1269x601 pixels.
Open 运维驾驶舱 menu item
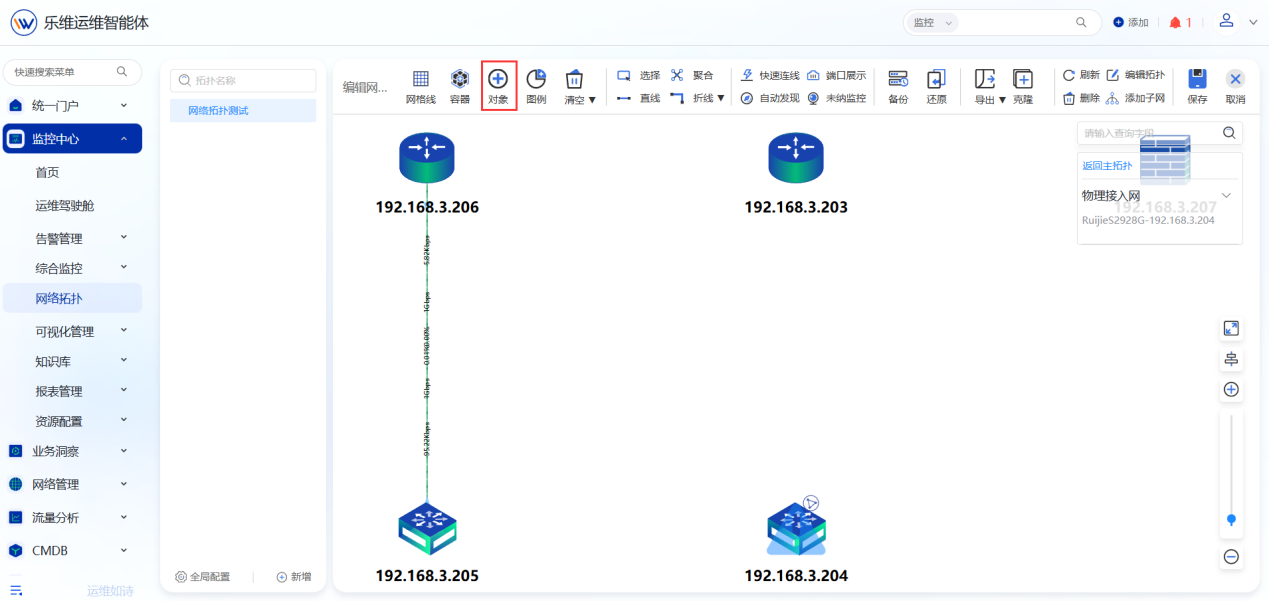65,205
